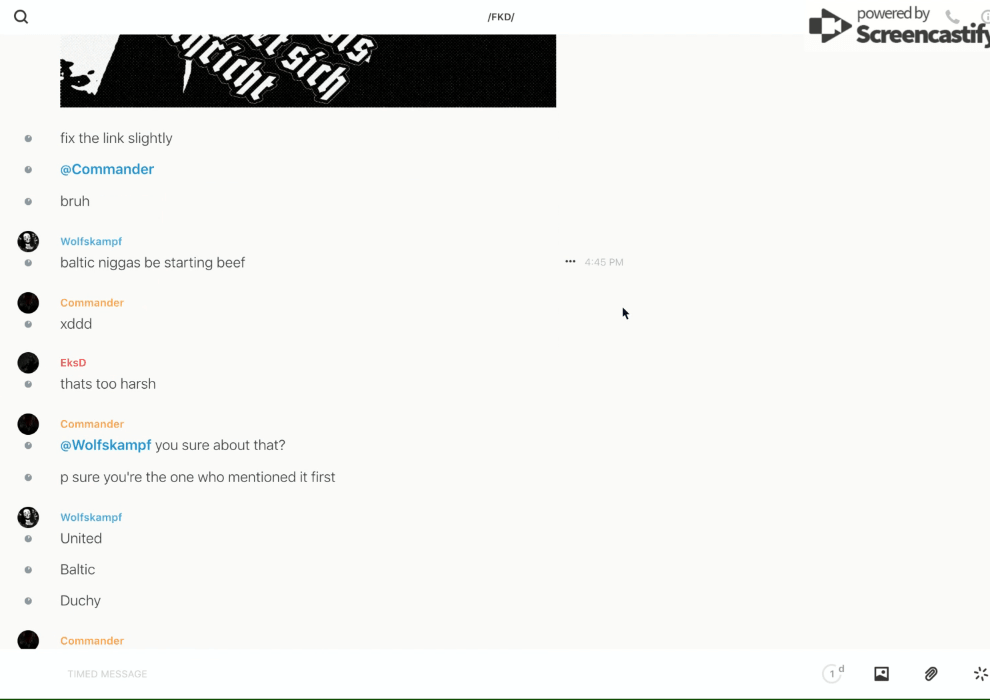Image resolution: width=990 pixels, height=700 pixels.
Task: Click EksD's dark avatar
Action: tap(28, 362)
